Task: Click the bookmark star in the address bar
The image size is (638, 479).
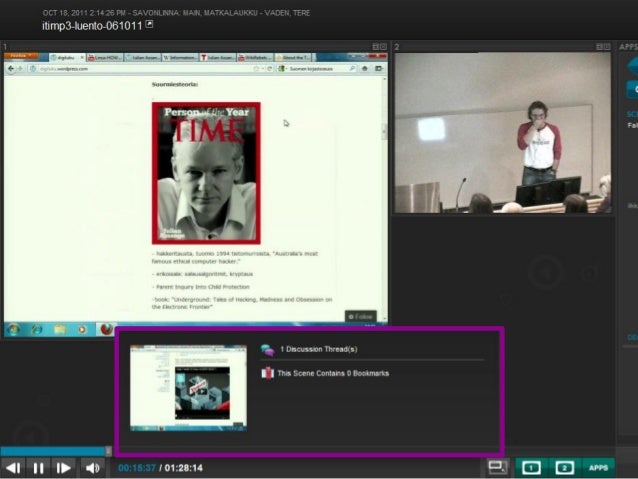Action: coord(256,69)
